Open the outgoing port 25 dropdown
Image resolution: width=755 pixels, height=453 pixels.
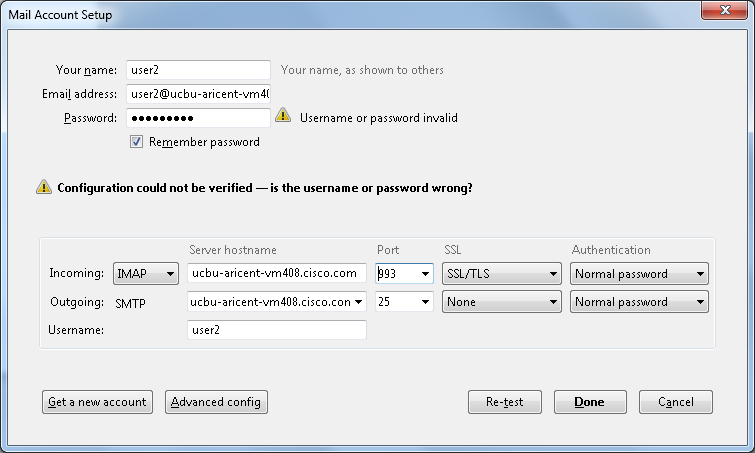pos(425,301)
